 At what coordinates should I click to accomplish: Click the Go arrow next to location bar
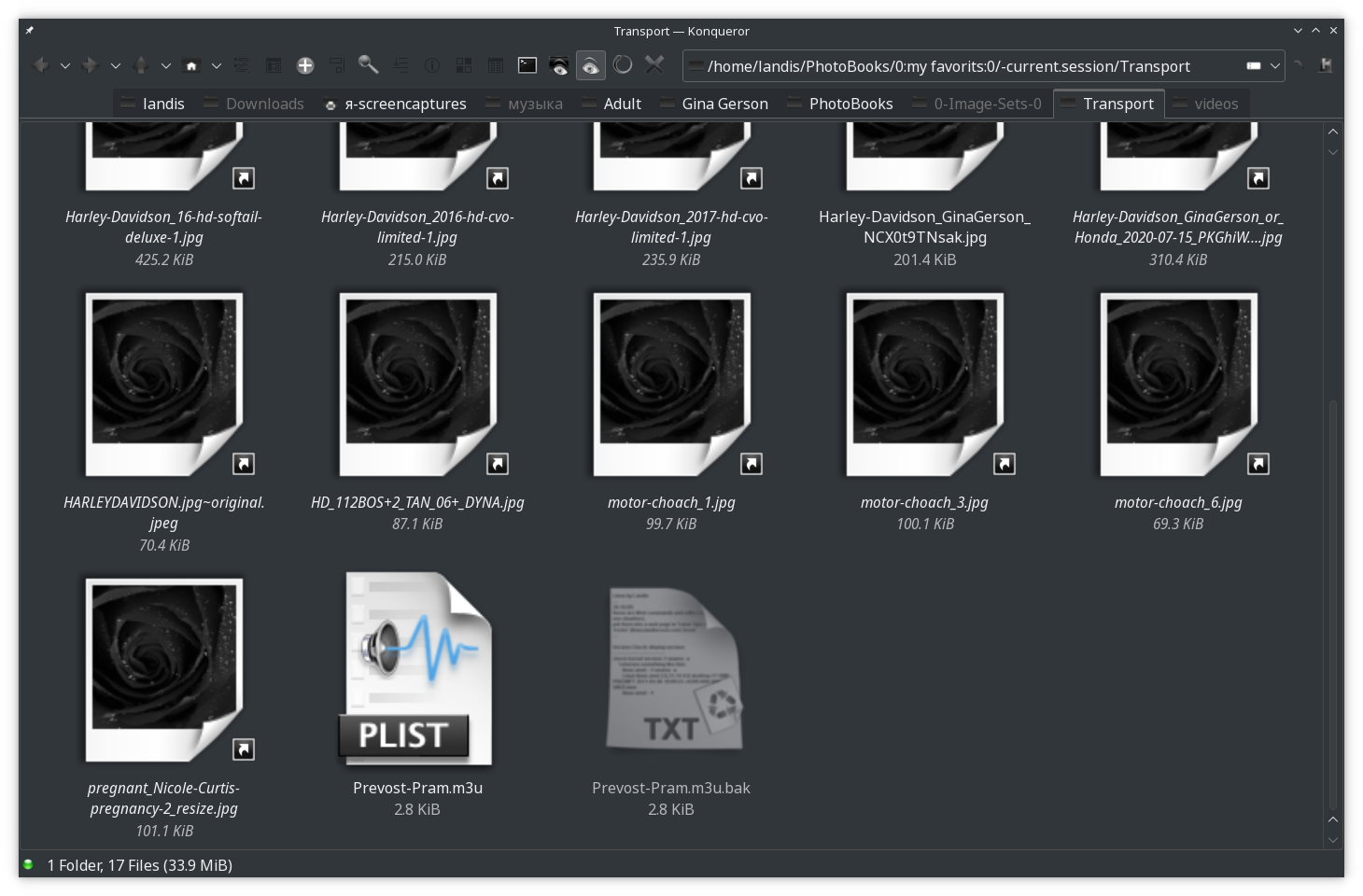1300,65
